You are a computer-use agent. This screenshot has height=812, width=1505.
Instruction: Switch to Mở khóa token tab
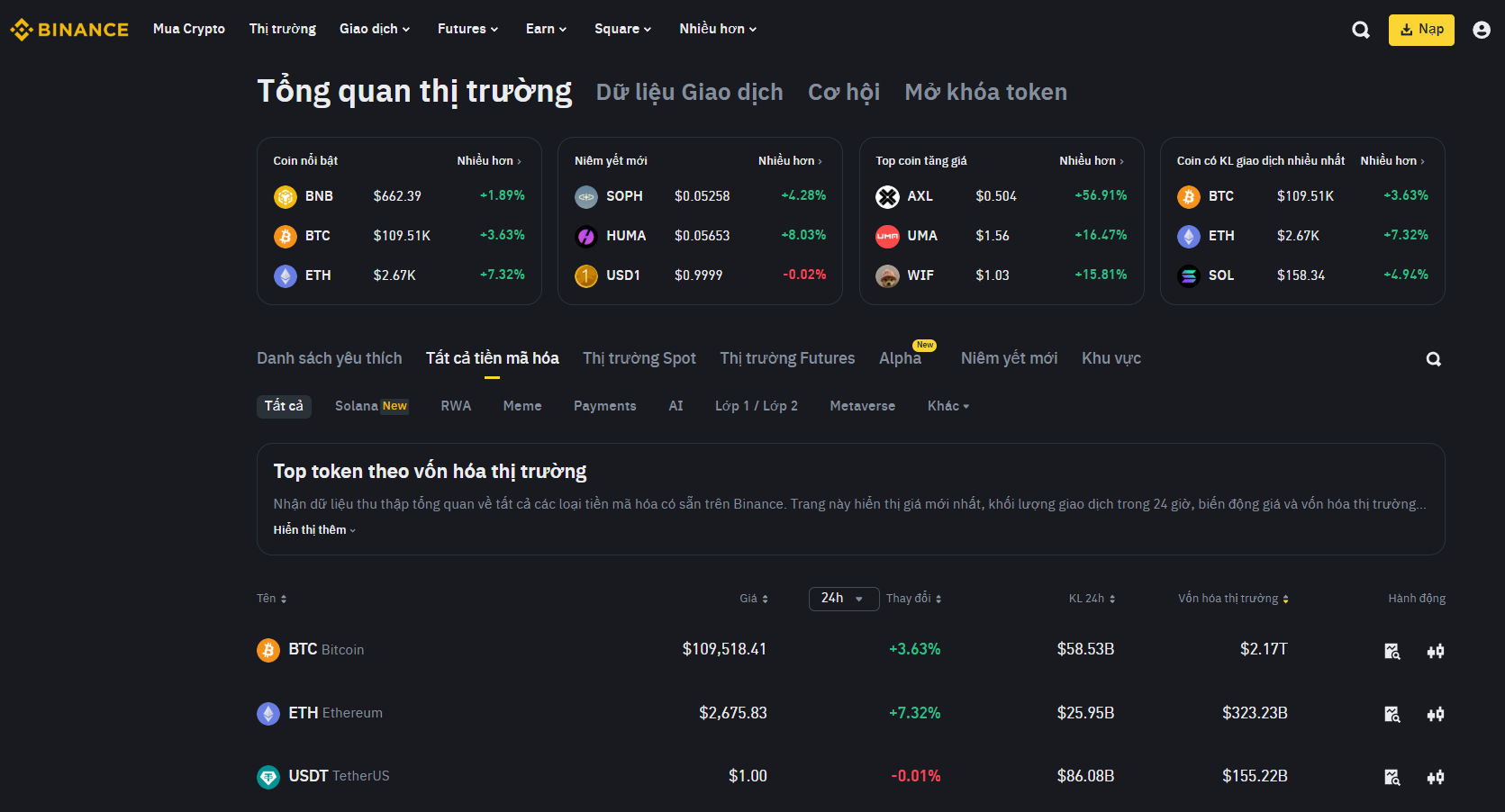pos(986,92)
